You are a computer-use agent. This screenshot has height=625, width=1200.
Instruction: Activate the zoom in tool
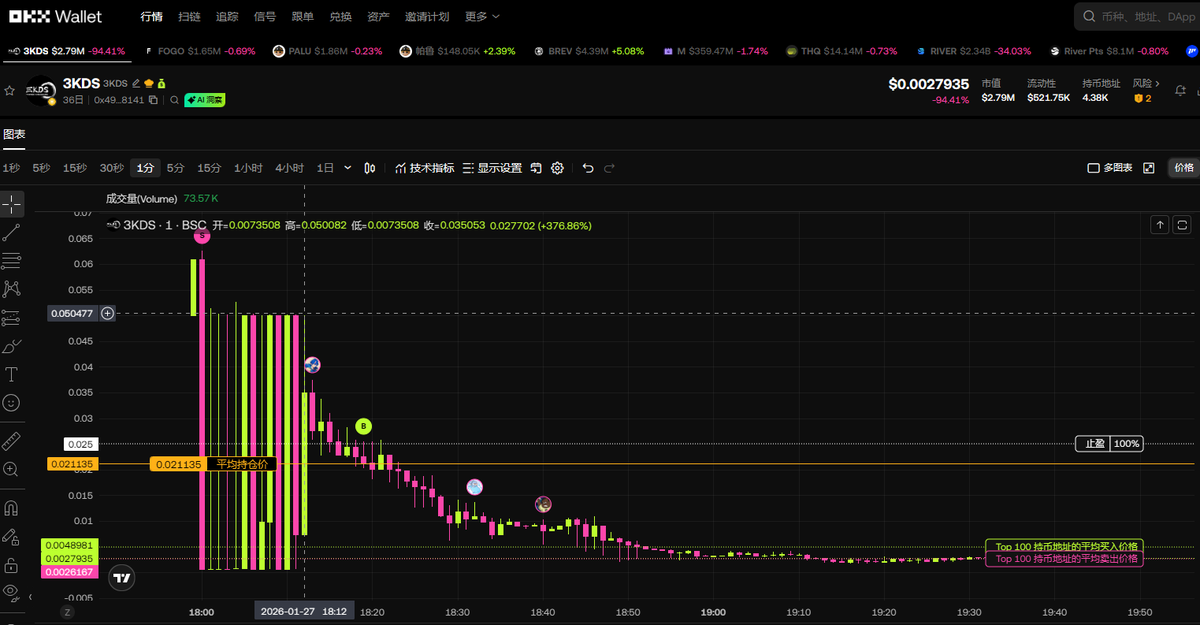coord(12,469)
